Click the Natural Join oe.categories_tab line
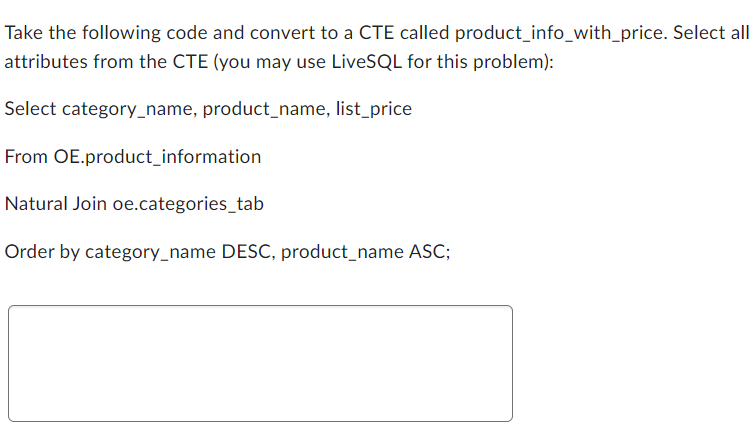The width and height of the screenshot is (753, 437). (134, 204)
